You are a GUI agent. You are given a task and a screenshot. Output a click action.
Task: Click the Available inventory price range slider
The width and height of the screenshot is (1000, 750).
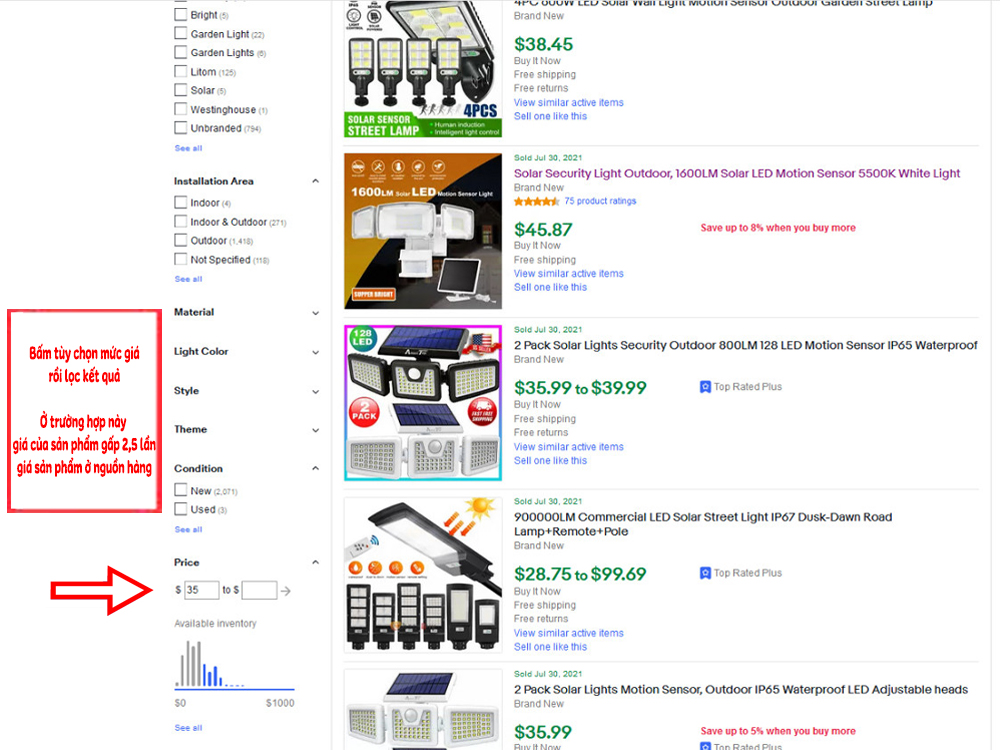pyautogui.click(x=234, y=689)
